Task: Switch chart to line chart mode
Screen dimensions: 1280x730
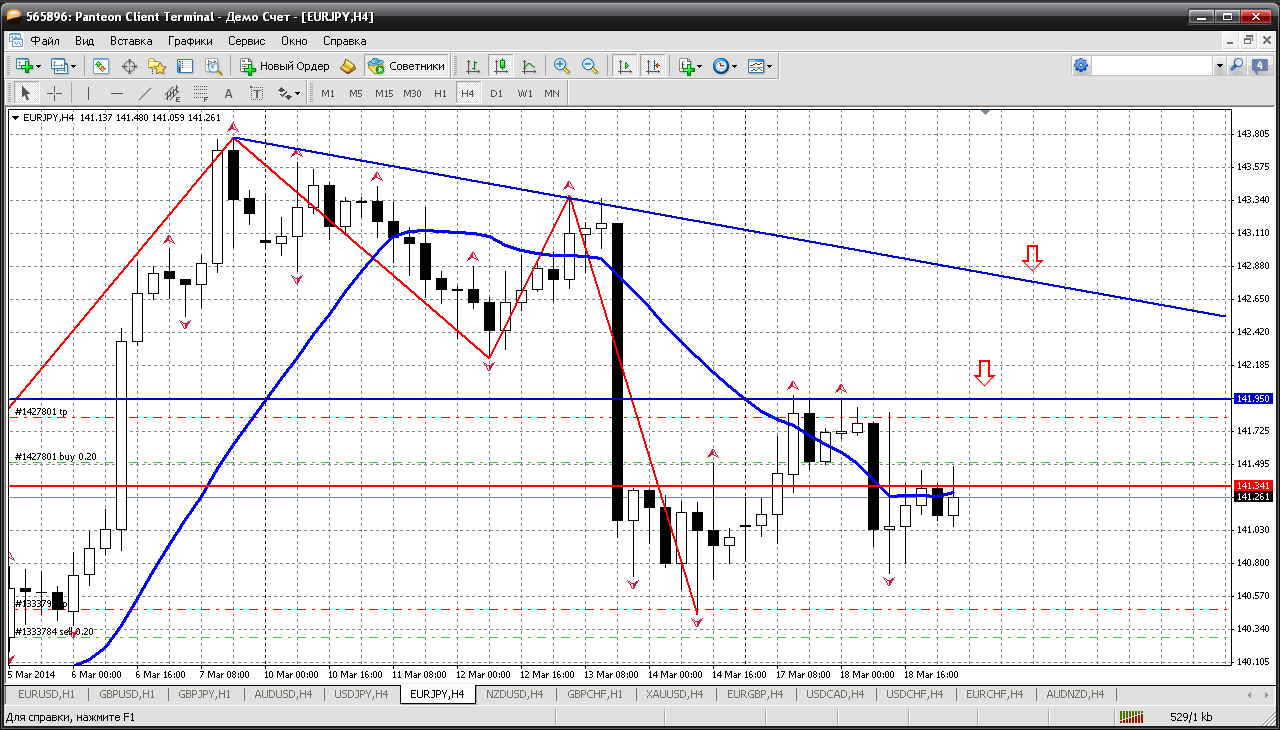Action: click(529, 66)
